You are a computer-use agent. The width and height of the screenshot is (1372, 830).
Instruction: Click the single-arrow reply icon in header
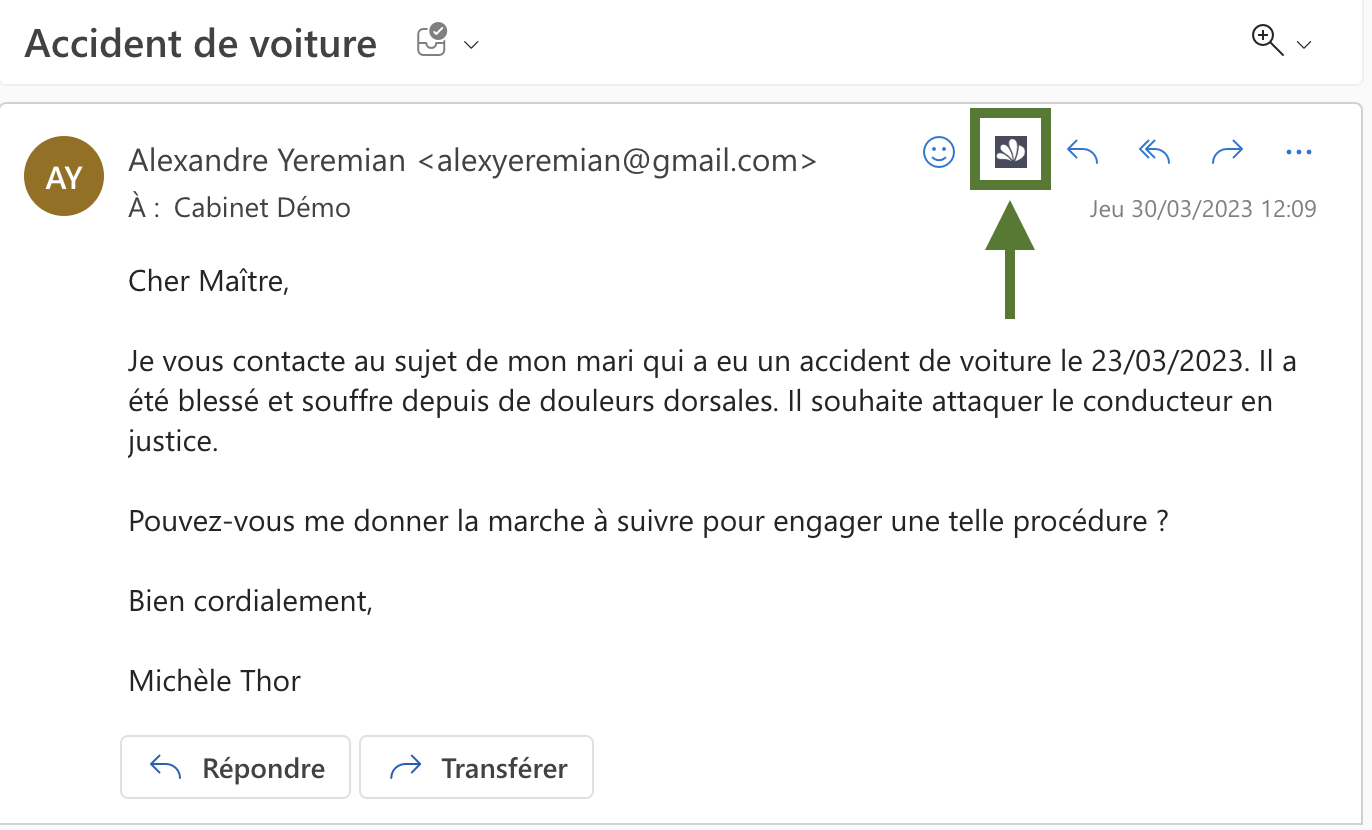pos(1082,152)
